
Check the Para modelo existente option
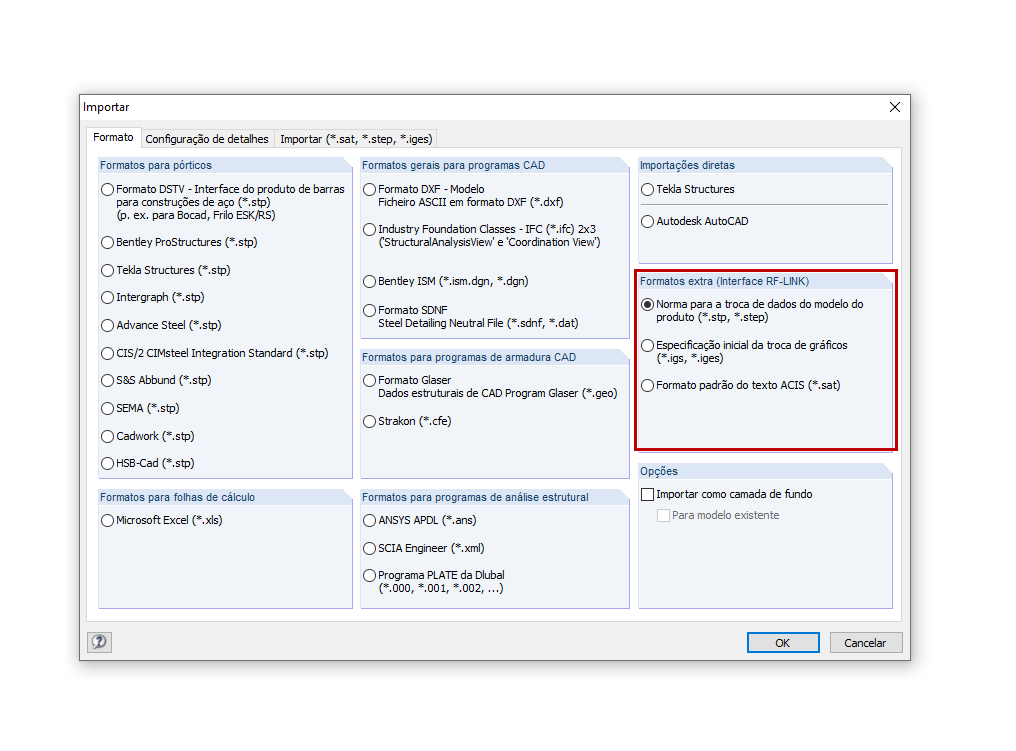663,514
